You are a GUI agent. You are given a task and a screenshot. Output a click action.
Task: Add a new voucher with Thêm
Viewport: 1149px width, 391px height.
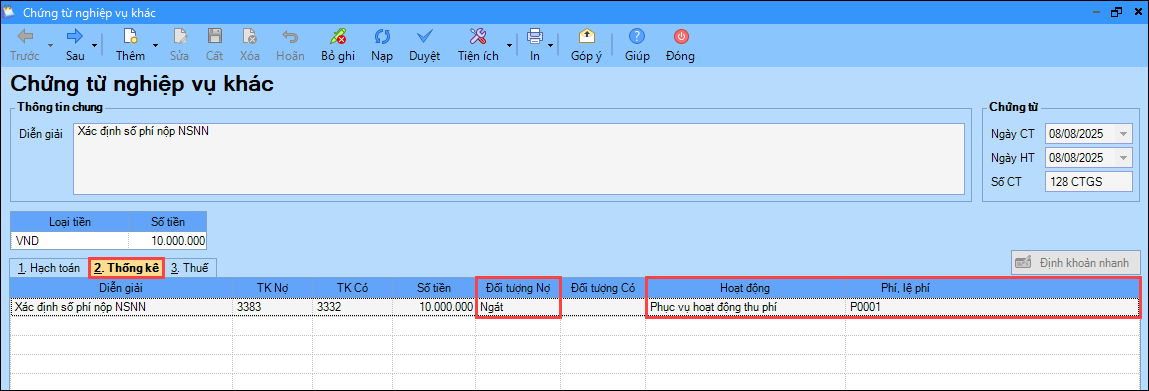tap(130, 45)
